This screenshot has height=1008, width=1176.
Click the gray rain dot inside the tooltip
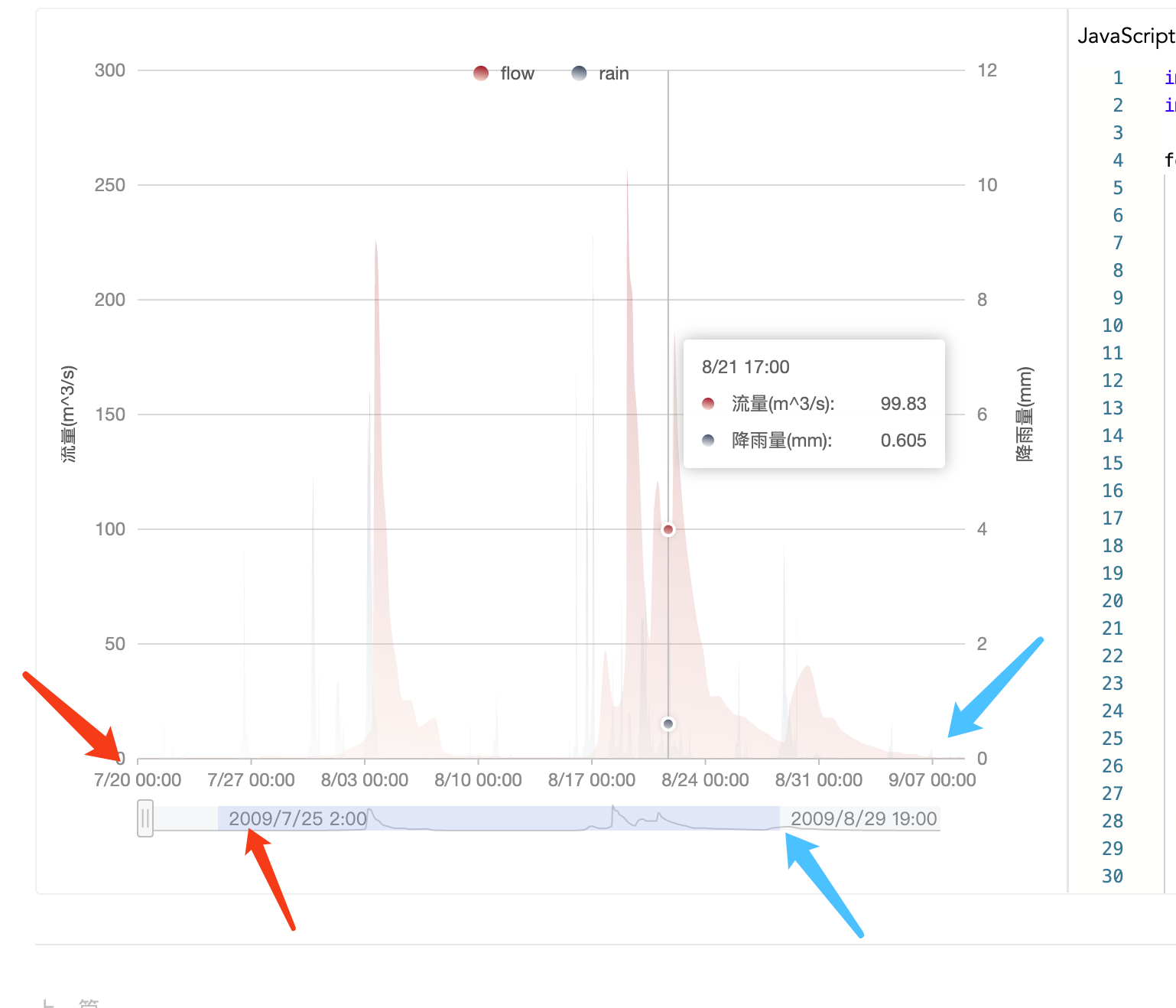click(708, 440)
